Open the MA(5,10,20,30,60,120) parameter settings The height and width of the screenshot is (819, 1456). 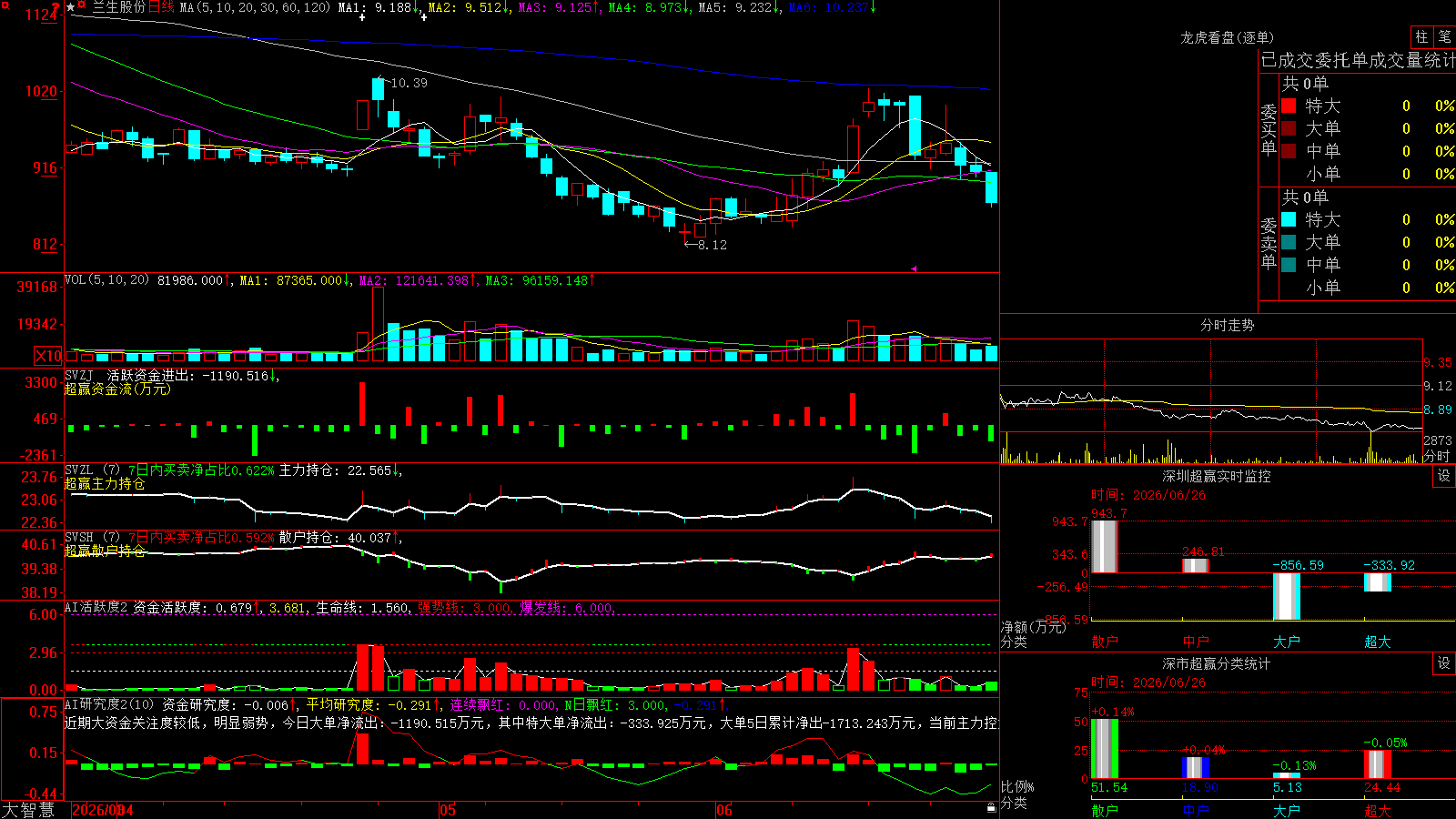(x=255, y=7)
